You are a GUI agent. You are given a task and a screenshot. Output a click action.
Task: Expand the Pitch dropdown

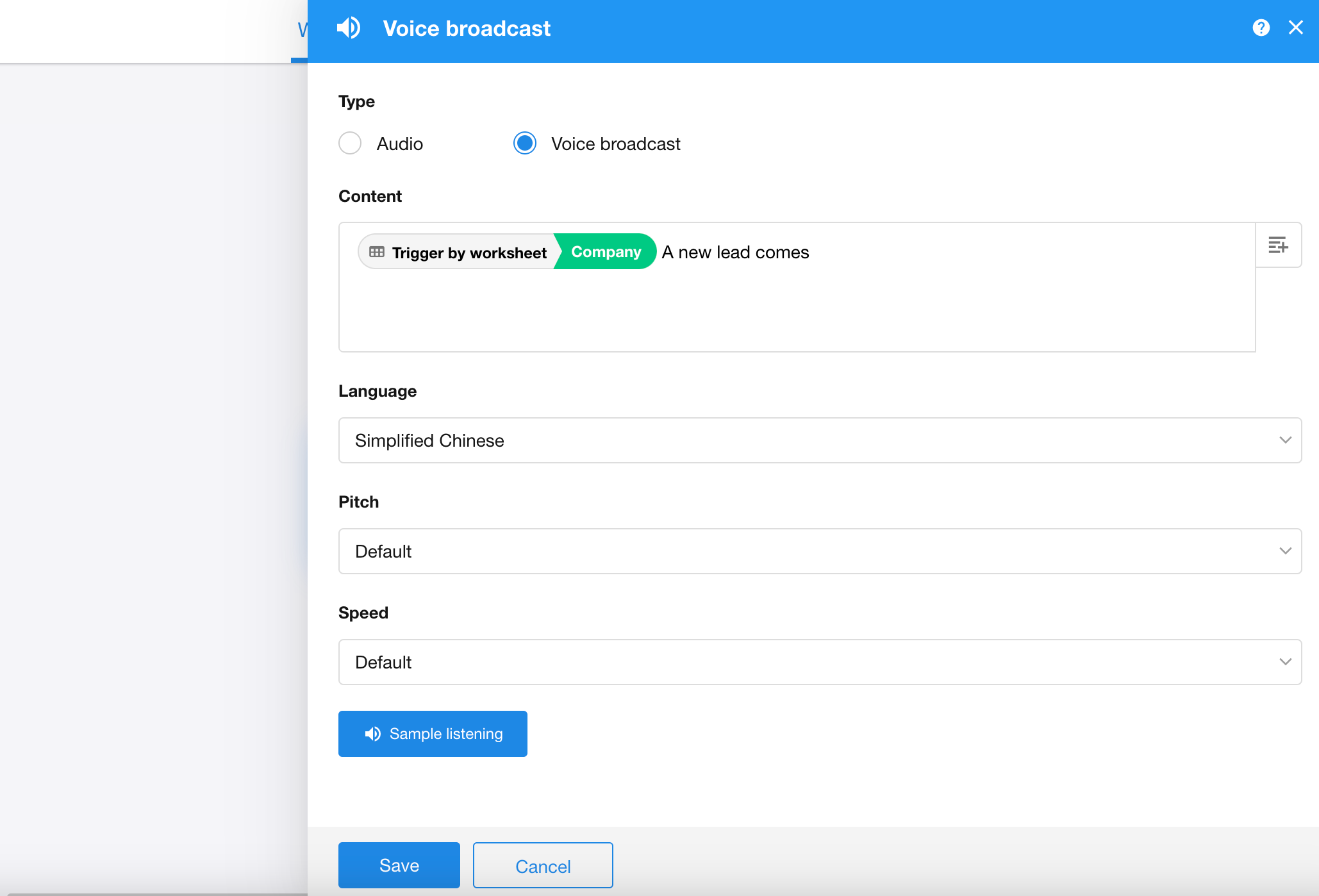click(820, 551)
